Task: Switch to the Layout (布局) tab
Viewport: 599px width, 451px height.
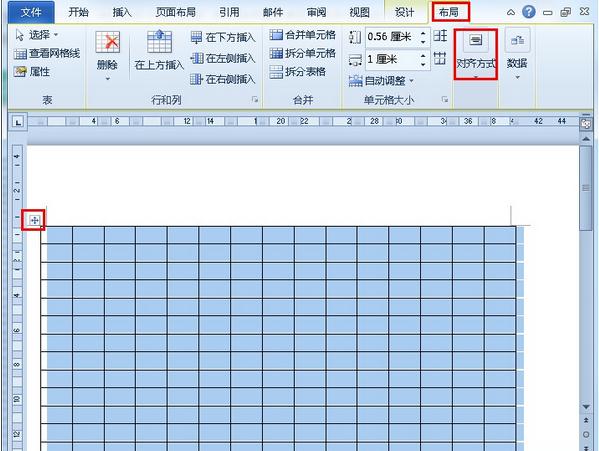Action: (449, 12)
